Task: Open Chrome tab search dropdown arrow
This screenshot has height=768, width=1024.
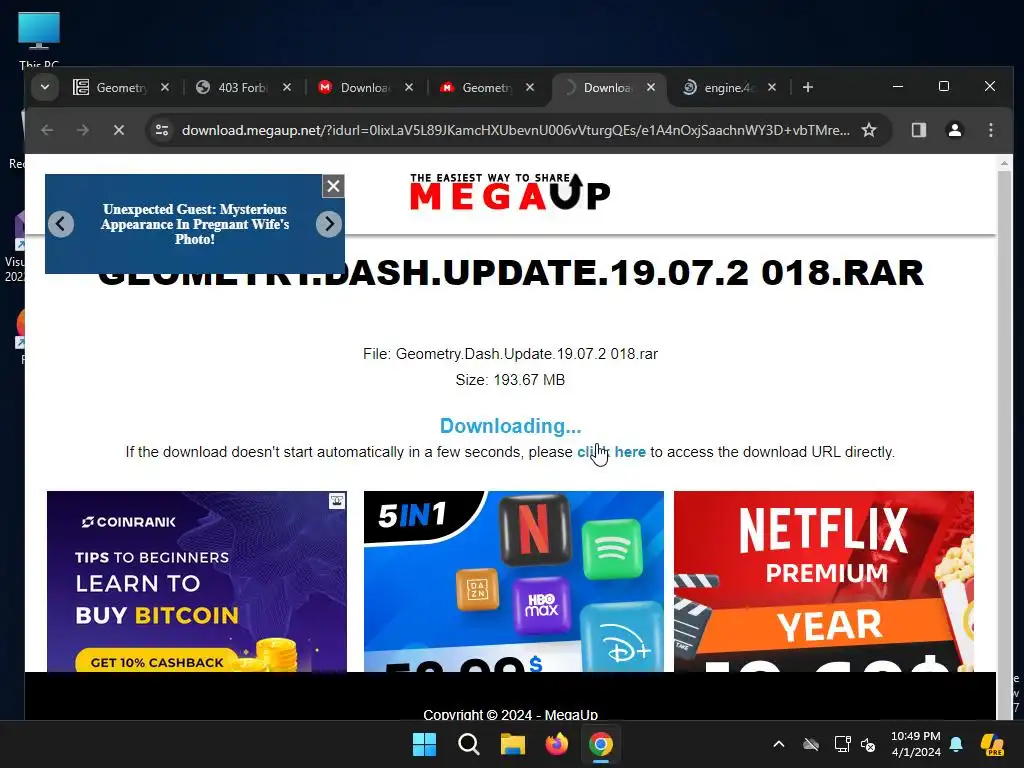Action: (44, 87)
